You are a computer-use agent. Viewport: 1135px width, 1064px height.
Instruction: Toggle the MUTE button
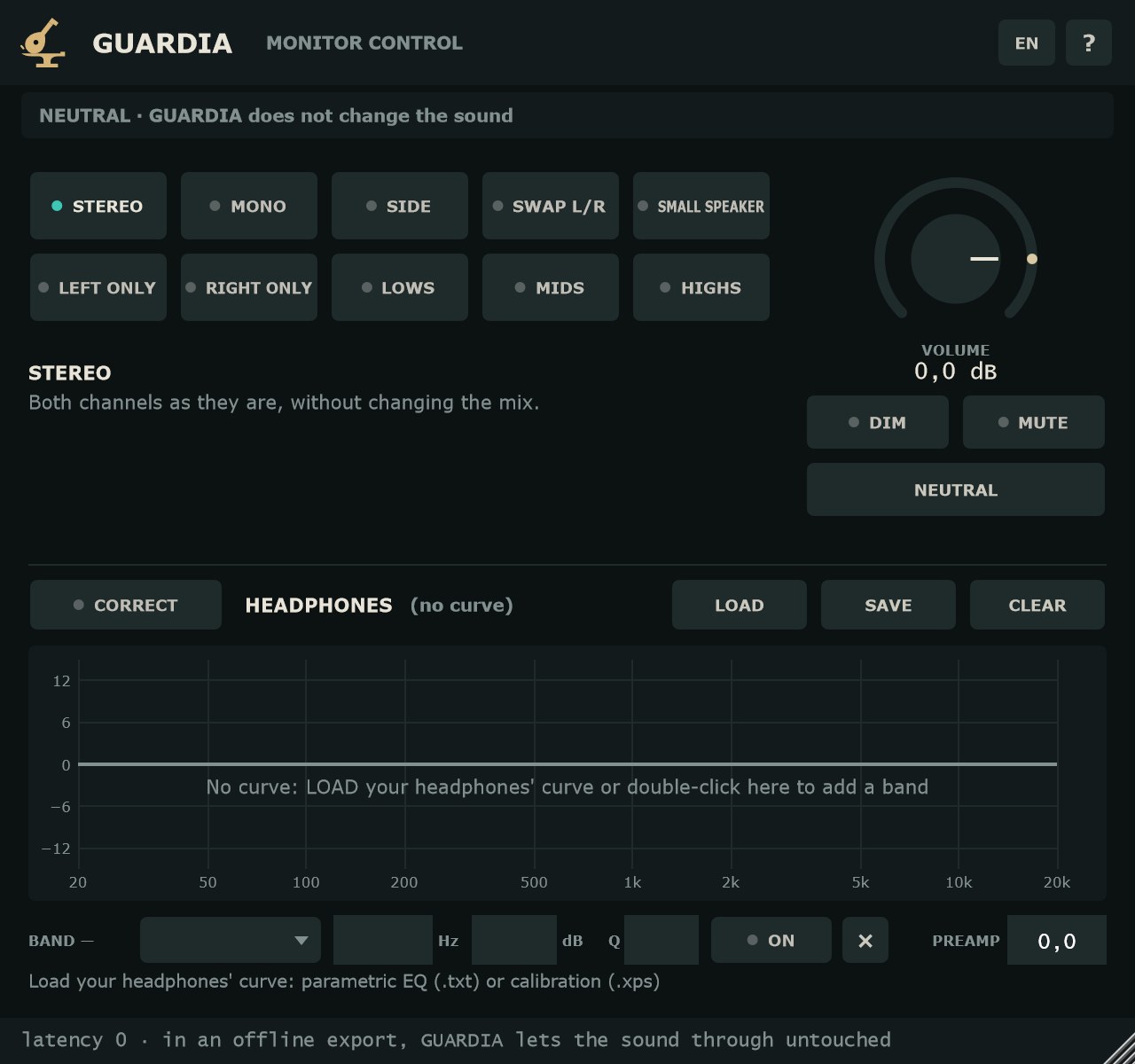click(x=1034, y=422)
